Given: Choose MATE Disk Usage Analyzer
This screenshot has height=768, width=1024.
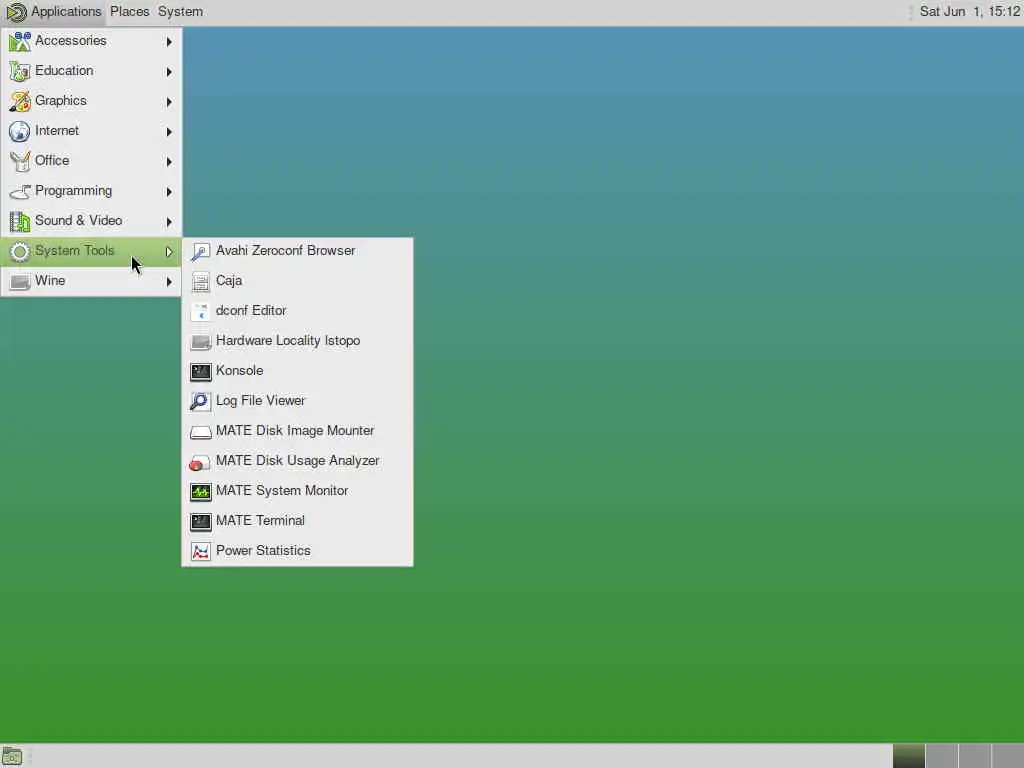Looking at the screenshot, I should (x=297, y=462).
